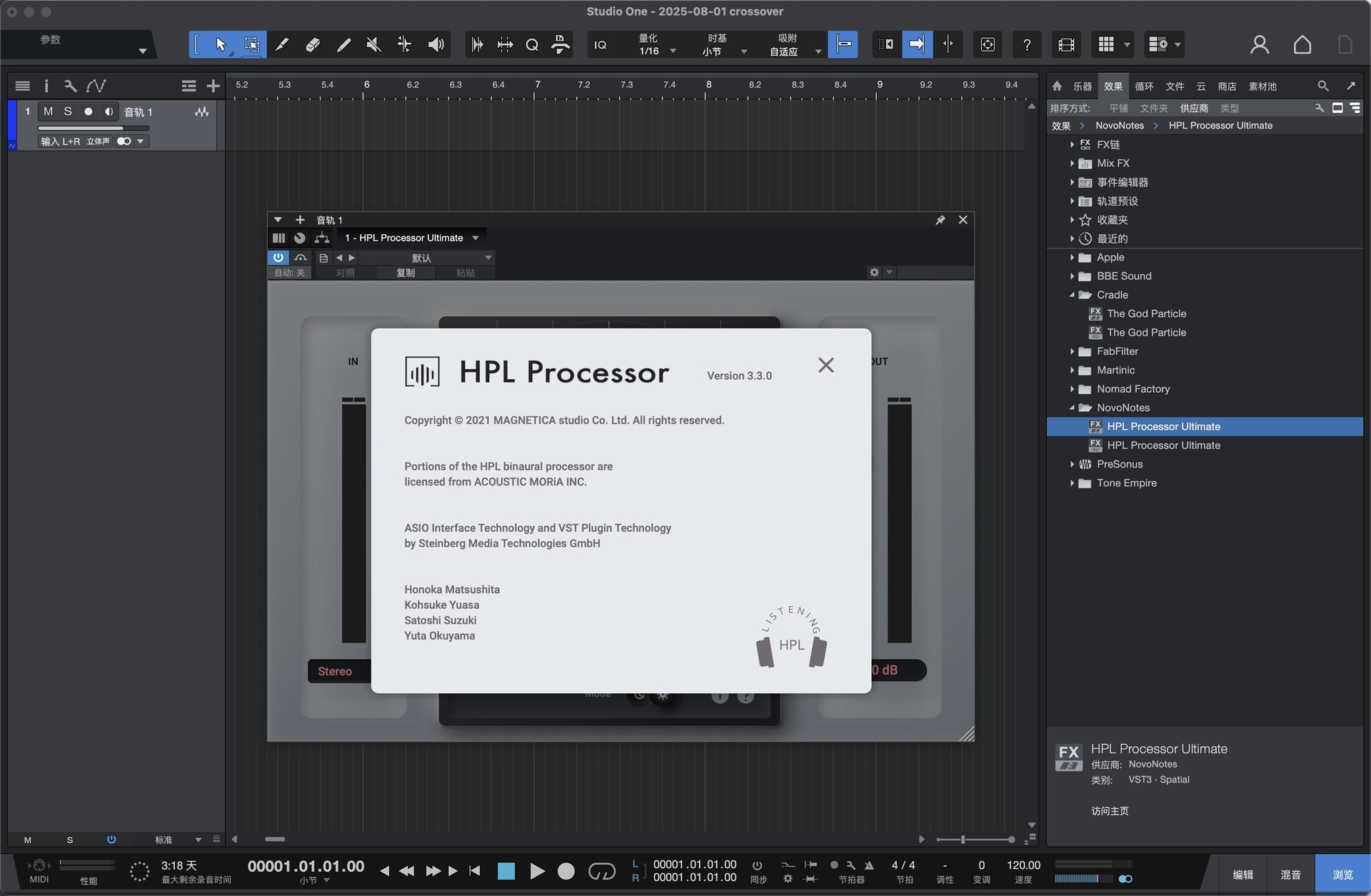Add a new track with plus icon

pyautogui.click(x=213, y=86)
